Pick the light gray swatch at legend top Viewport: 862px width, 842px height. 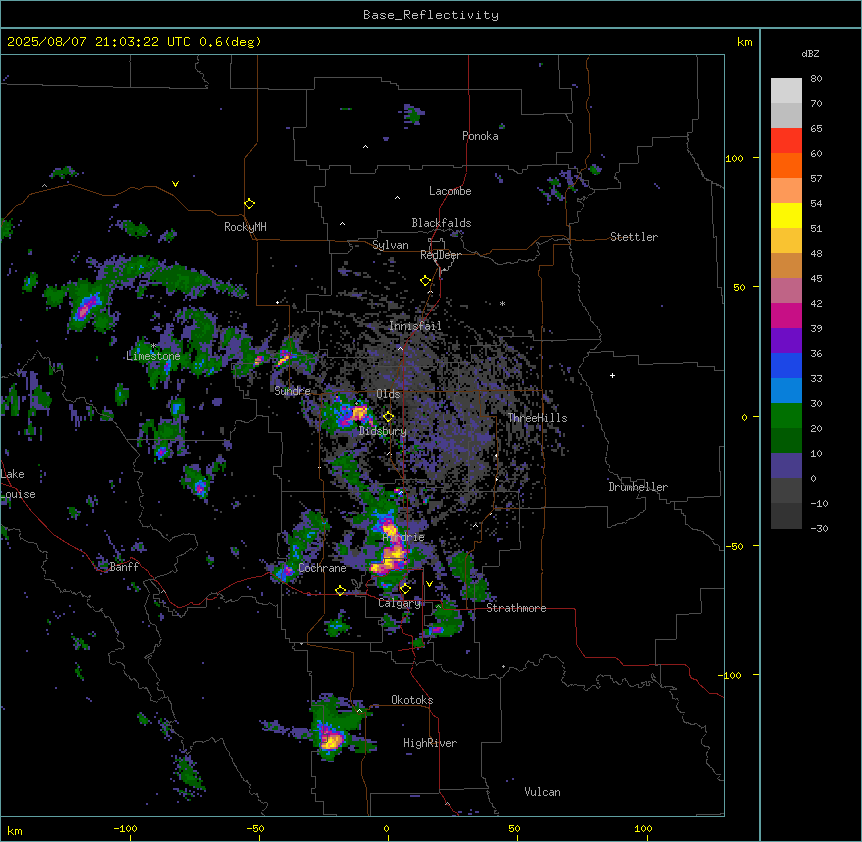pos(786,91)
